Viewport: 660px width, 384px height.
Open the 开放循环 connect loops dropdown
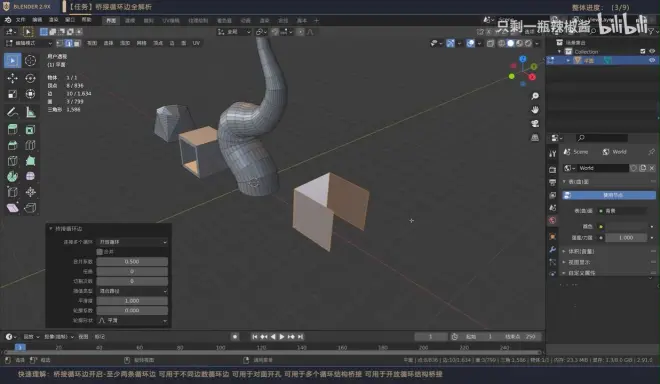coord(132,242)
